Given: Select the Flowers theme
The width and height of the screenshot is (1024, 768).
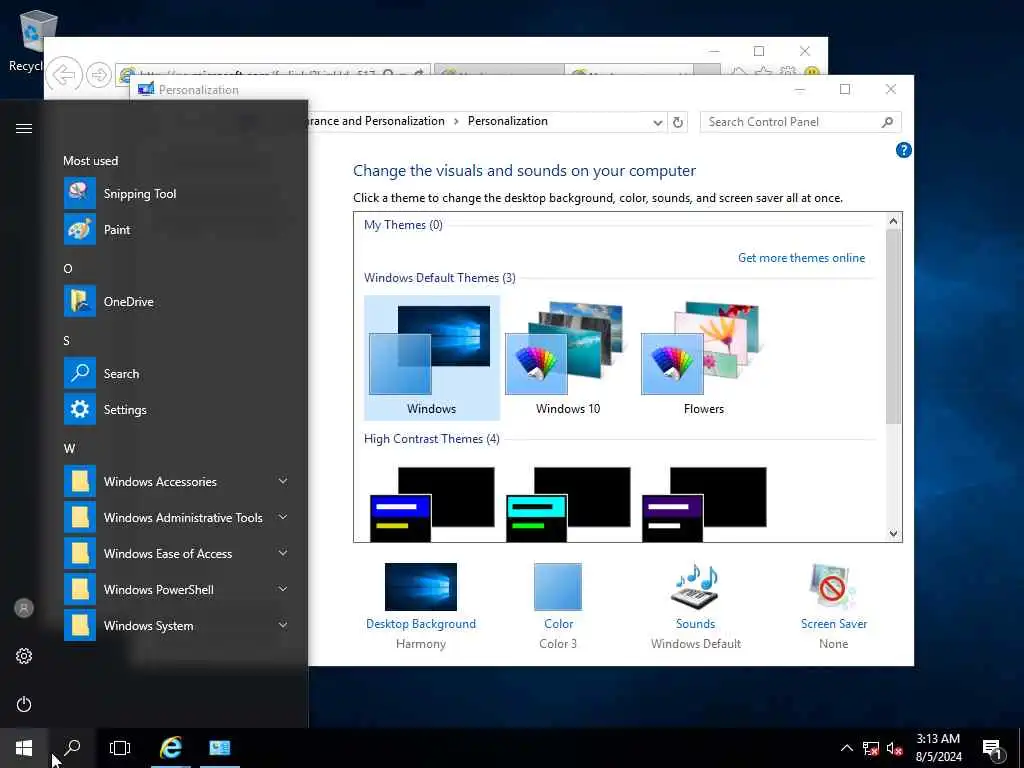Looking at the screenshot, I should click(703, 358).
